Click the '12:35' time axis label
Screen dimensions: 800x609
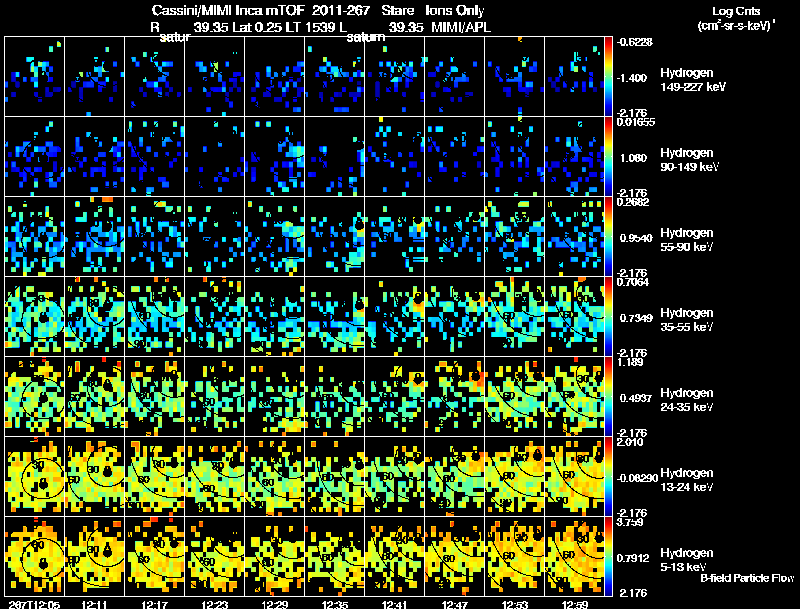pyautogui.click(x=335, y=604)
